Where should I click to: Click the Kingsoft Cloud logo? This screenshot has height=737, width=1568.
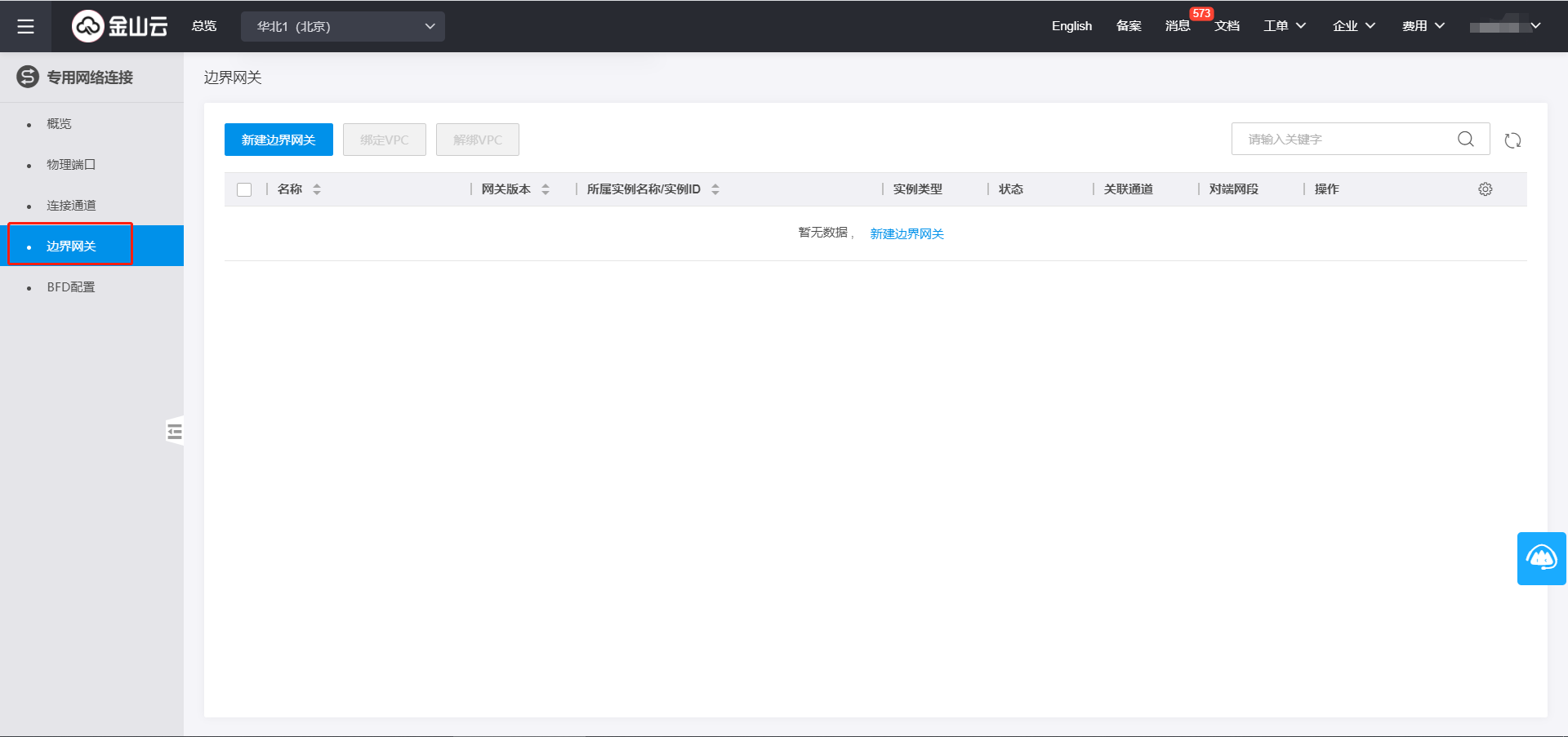(119, 26)
